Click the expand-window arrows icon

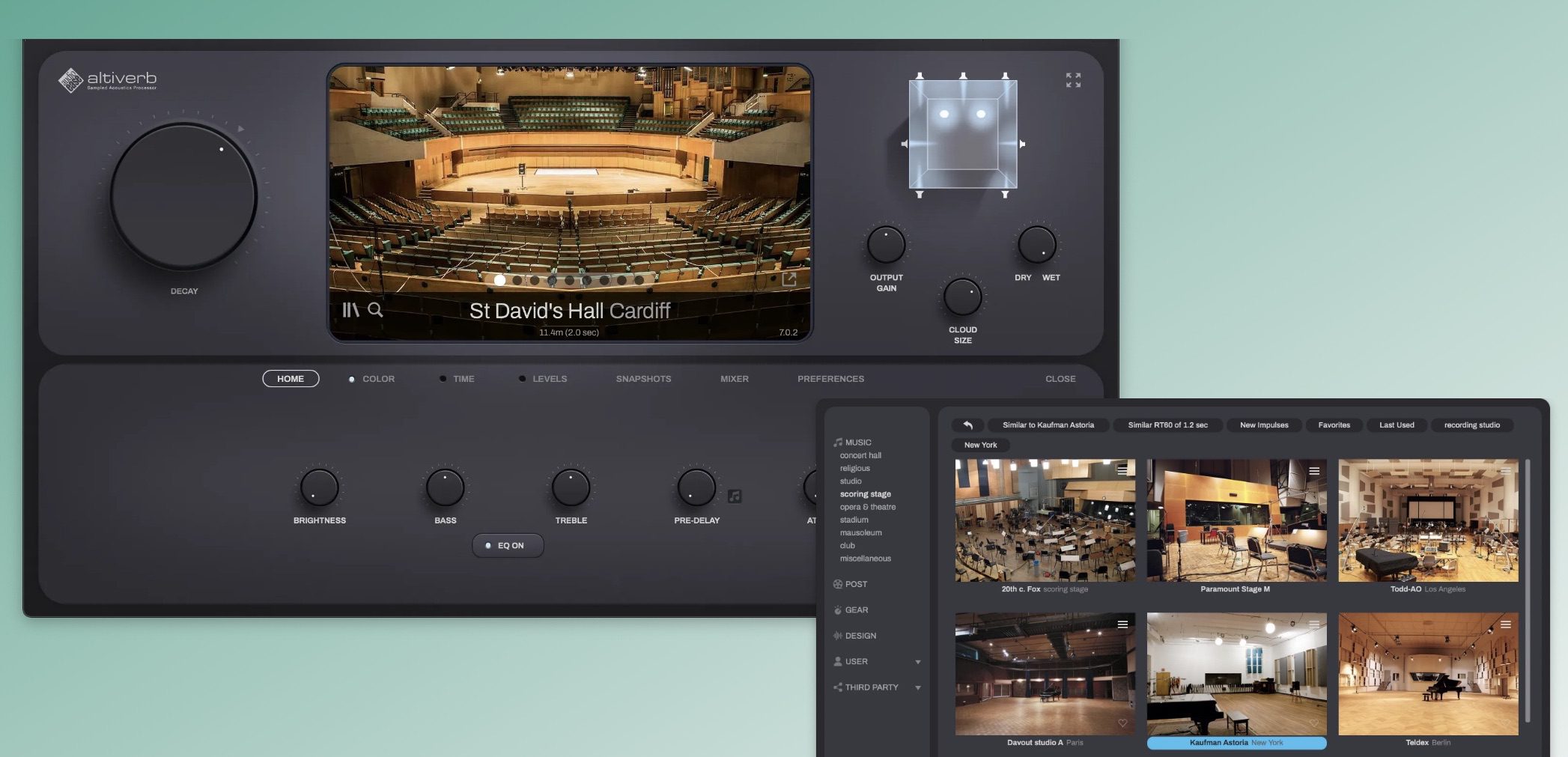pyautogui.click(x=1073, y=80)
